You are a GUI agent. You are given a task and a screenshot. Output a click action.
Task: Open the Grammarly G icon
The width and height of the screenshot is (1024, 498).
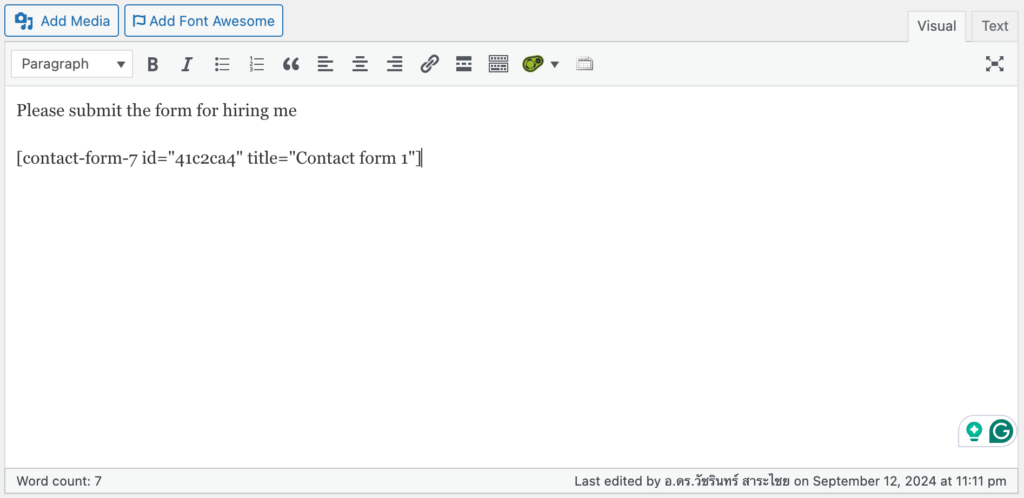pos(1001,431)
